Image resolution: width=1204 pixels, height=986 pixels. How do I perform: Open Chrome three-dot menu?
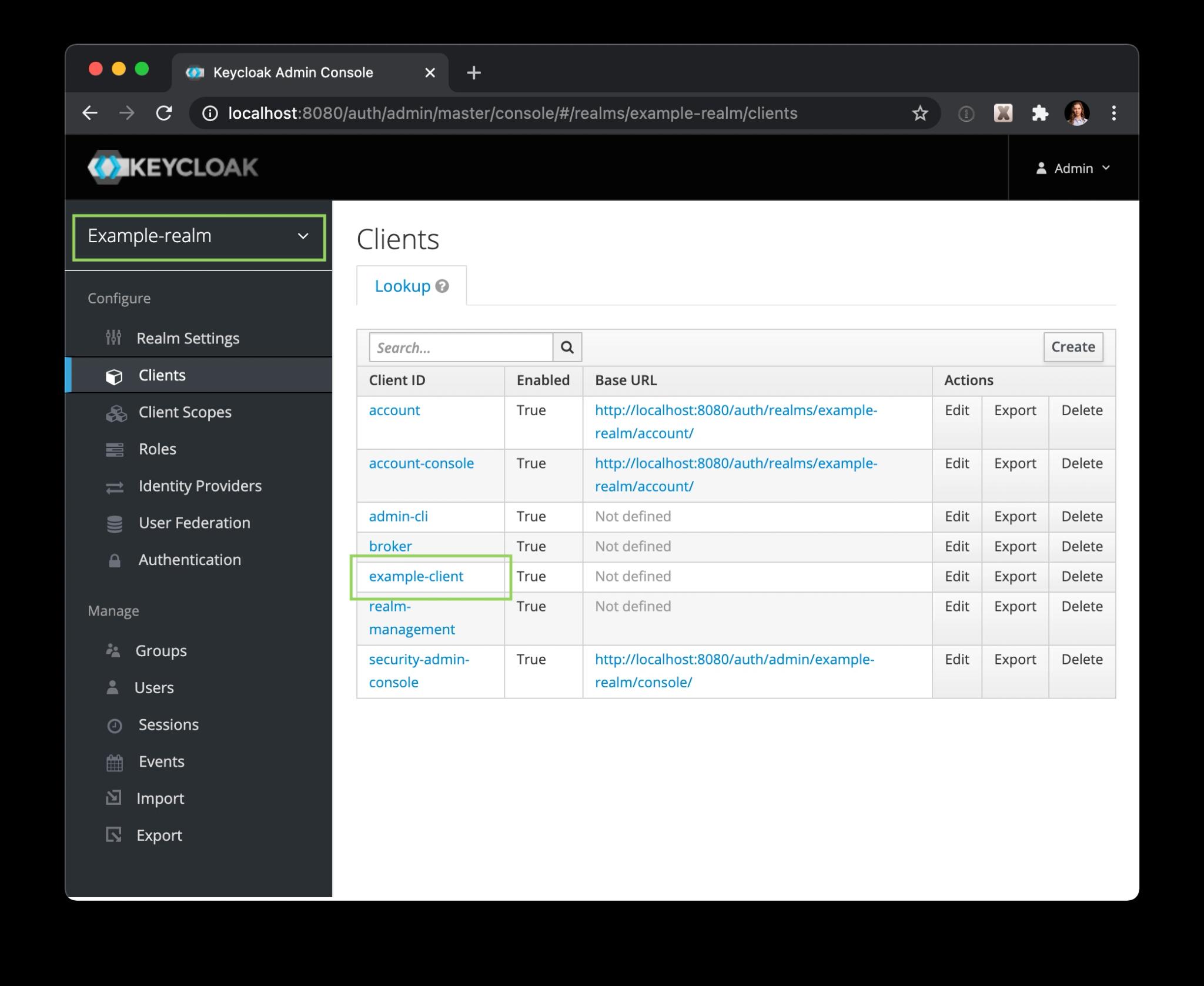click(x=1113, y=113)
